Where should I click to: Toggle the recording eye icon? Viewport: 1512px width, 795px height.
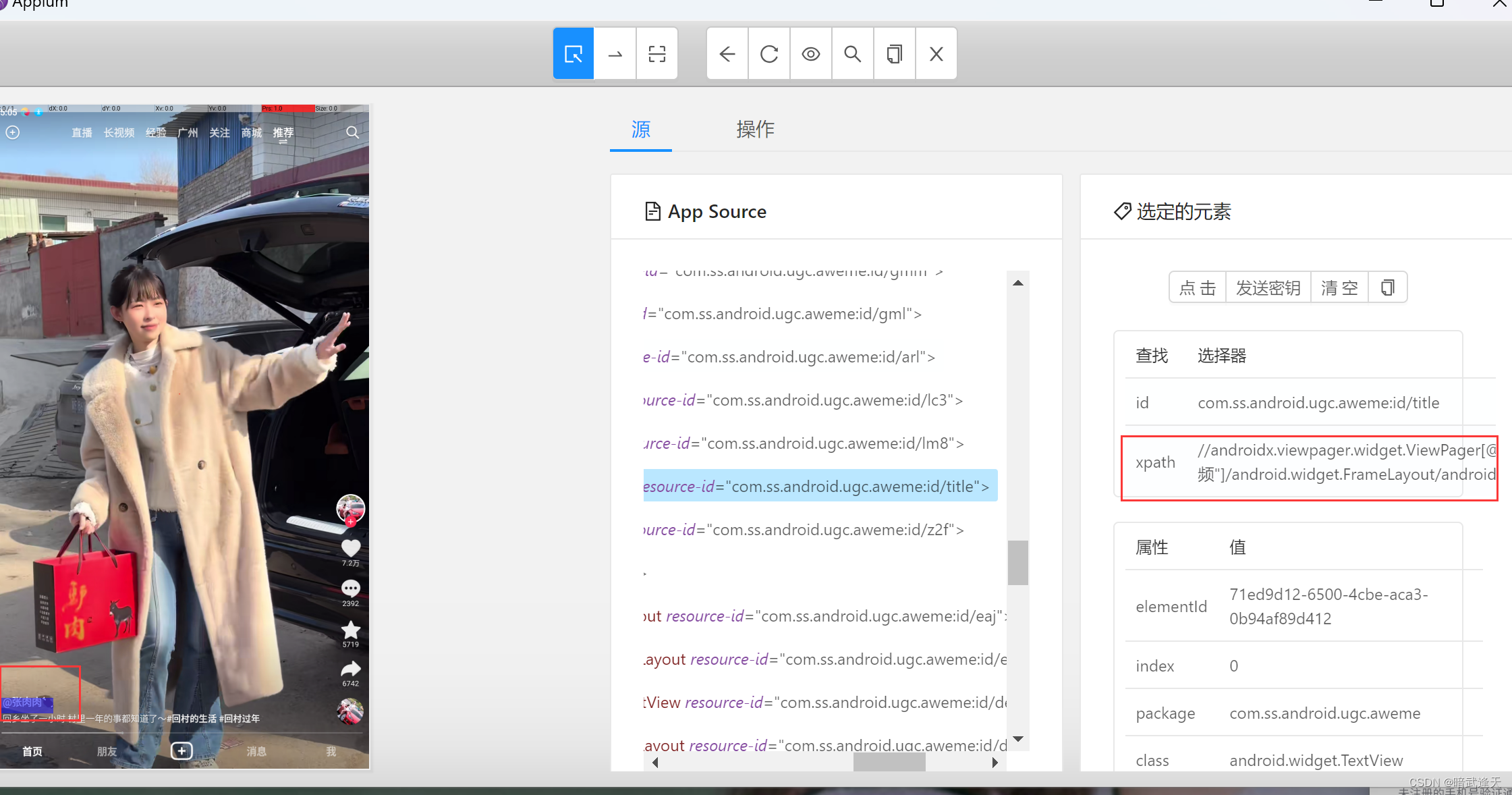click(811, 54)
